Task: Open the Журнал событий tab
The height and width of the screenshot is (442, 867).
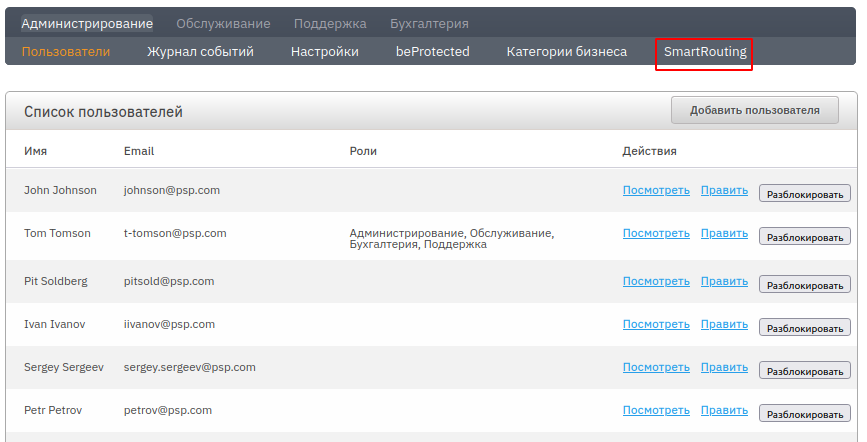Action: coord(200,52)
